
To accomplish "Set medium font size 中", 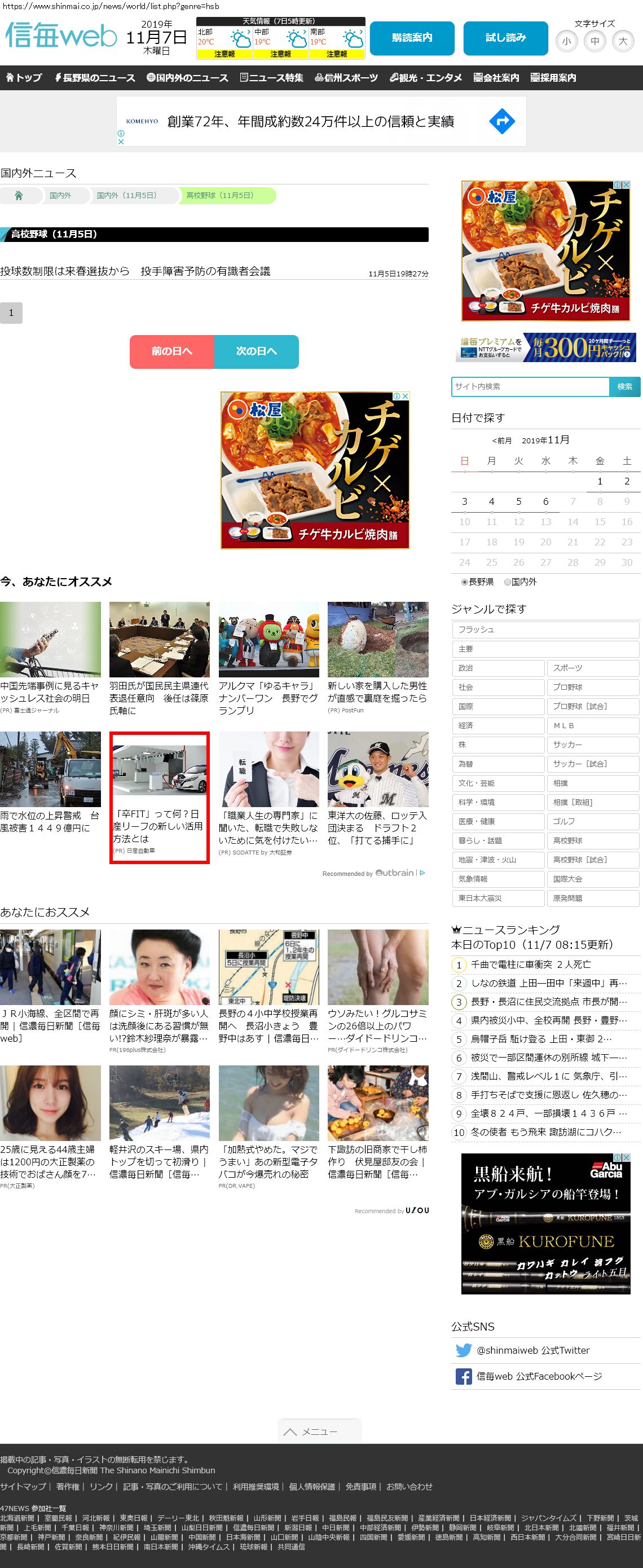I will pos(594,41).
